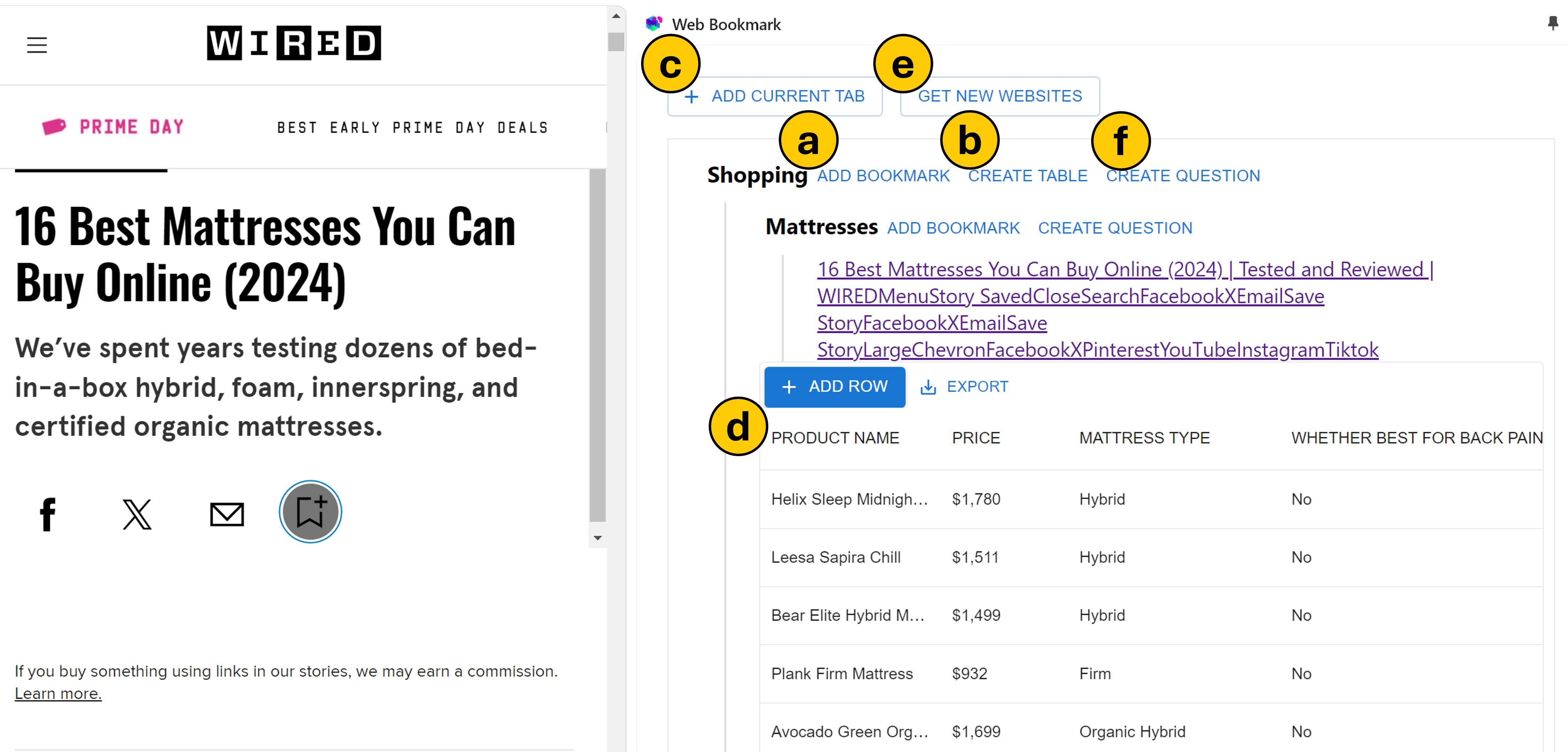Click the inner scrollbar down arrow

click(597, 538)
